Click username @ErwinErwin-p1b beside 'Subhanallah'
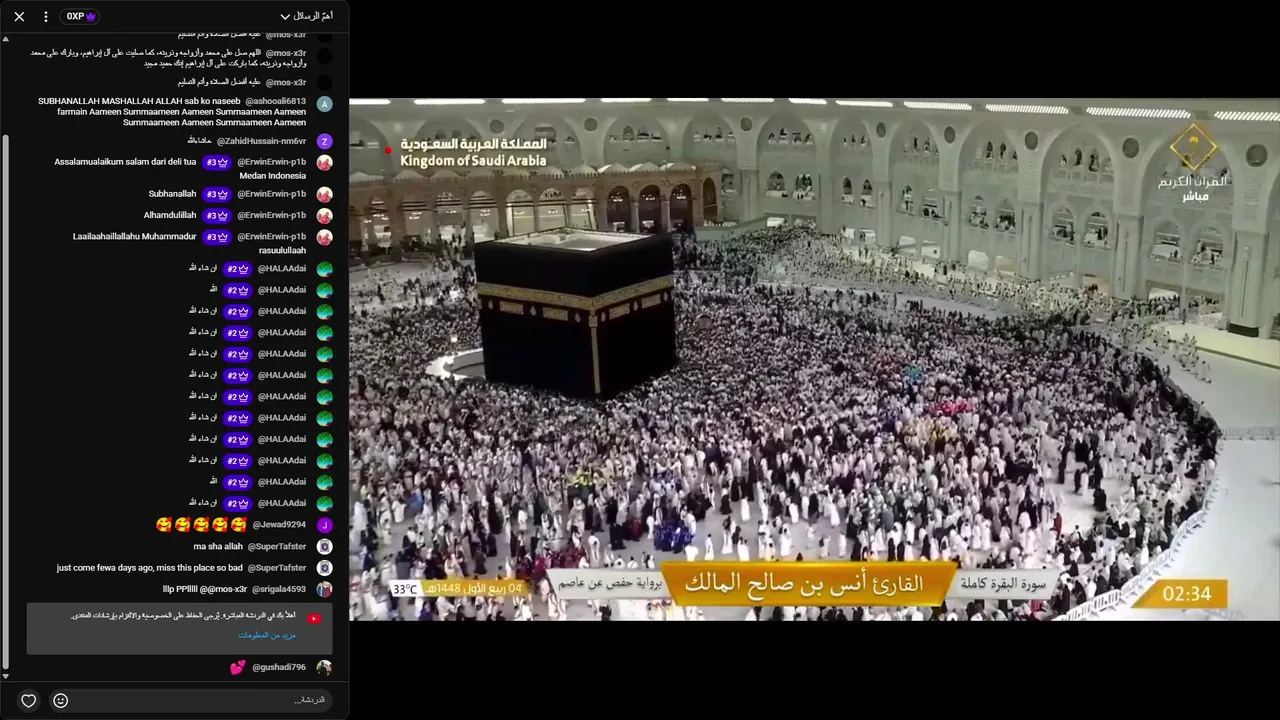Viewport: 1280px width, 720px height. (271, 194)
